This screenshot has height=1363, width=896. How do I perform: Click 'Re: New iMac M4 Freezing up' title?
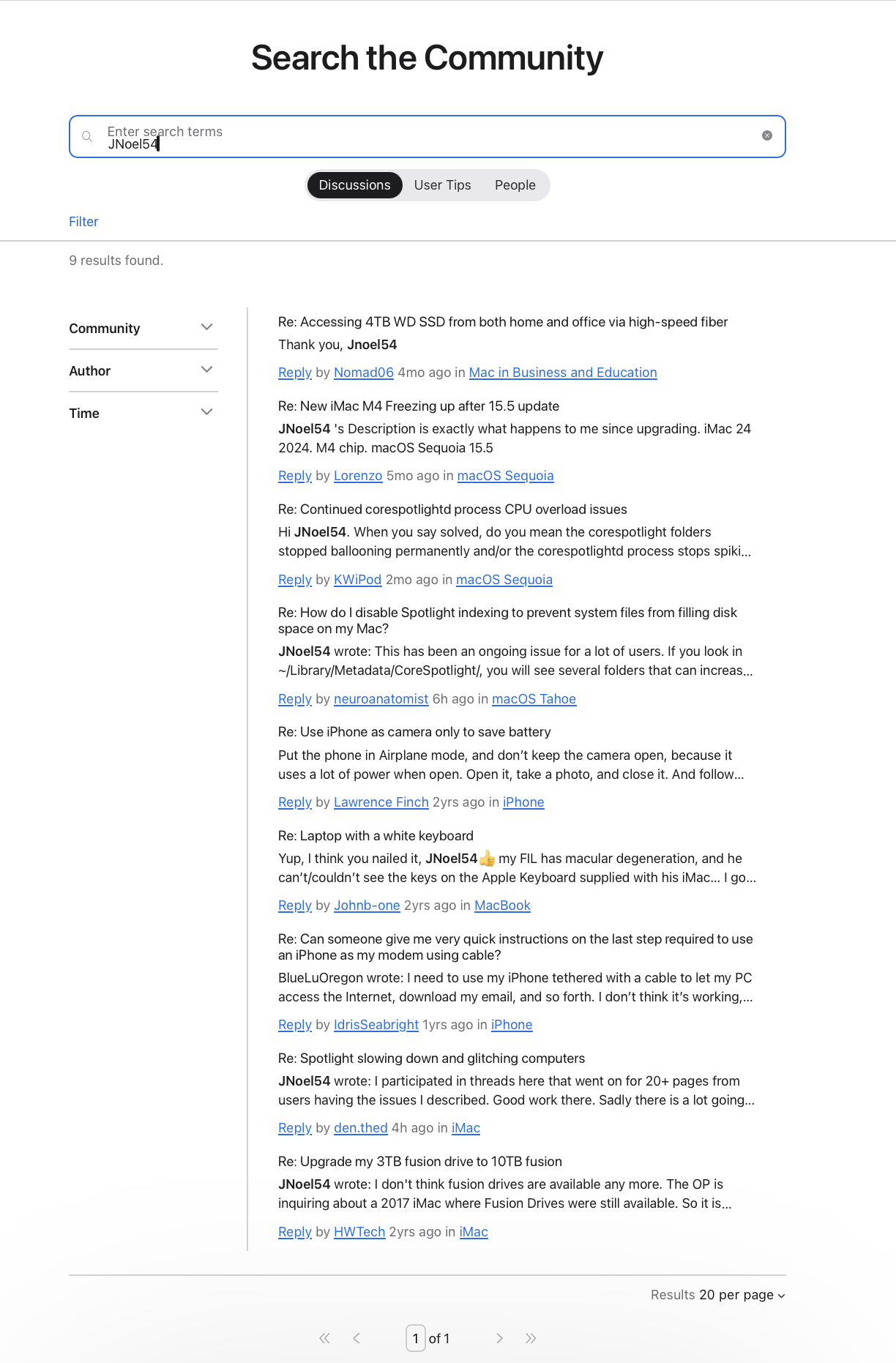click(x=419, y=406)
